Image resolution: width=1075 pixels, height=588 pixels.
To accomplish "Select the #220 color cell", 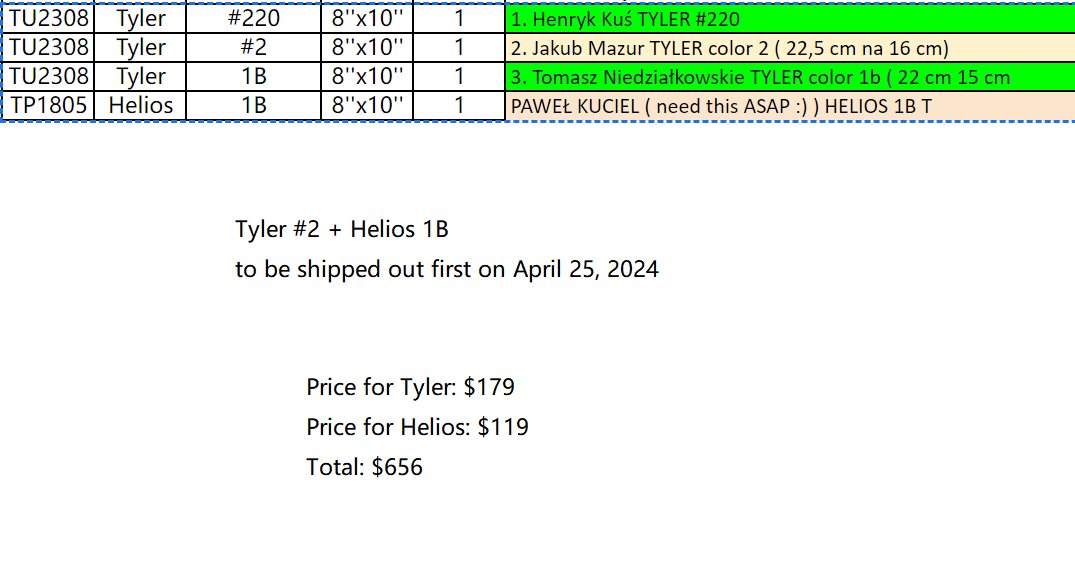I will pos(253,18).
